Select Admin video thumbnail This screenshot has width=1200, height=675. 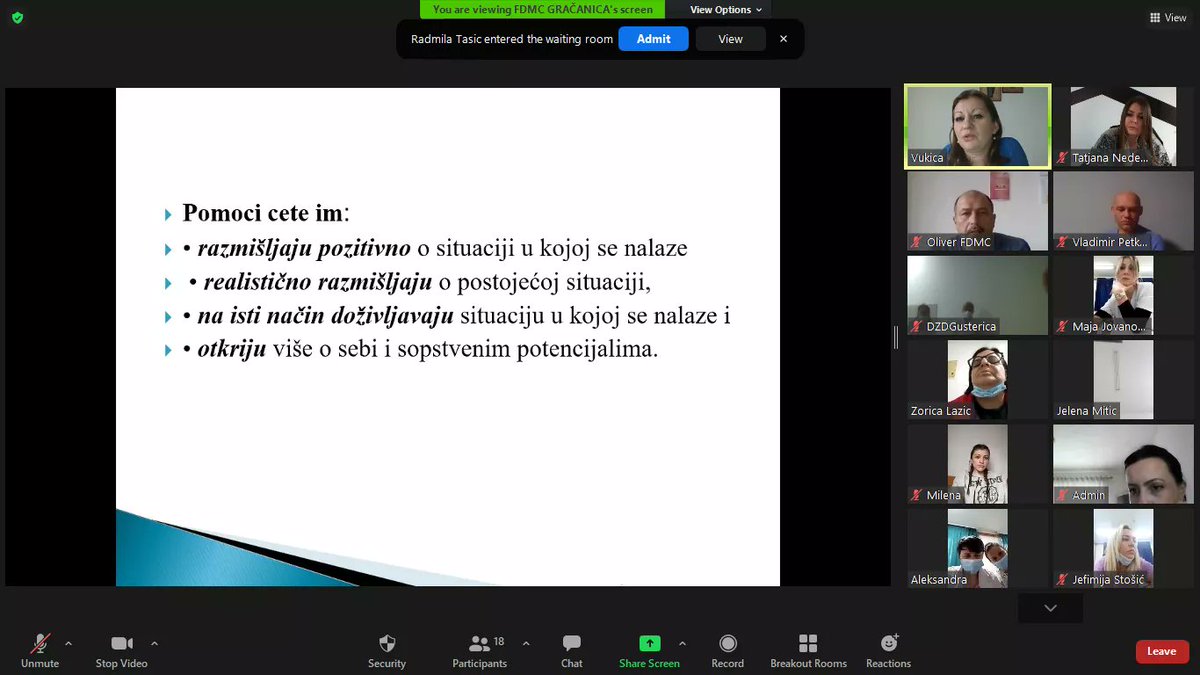(x=1123, y=464)
